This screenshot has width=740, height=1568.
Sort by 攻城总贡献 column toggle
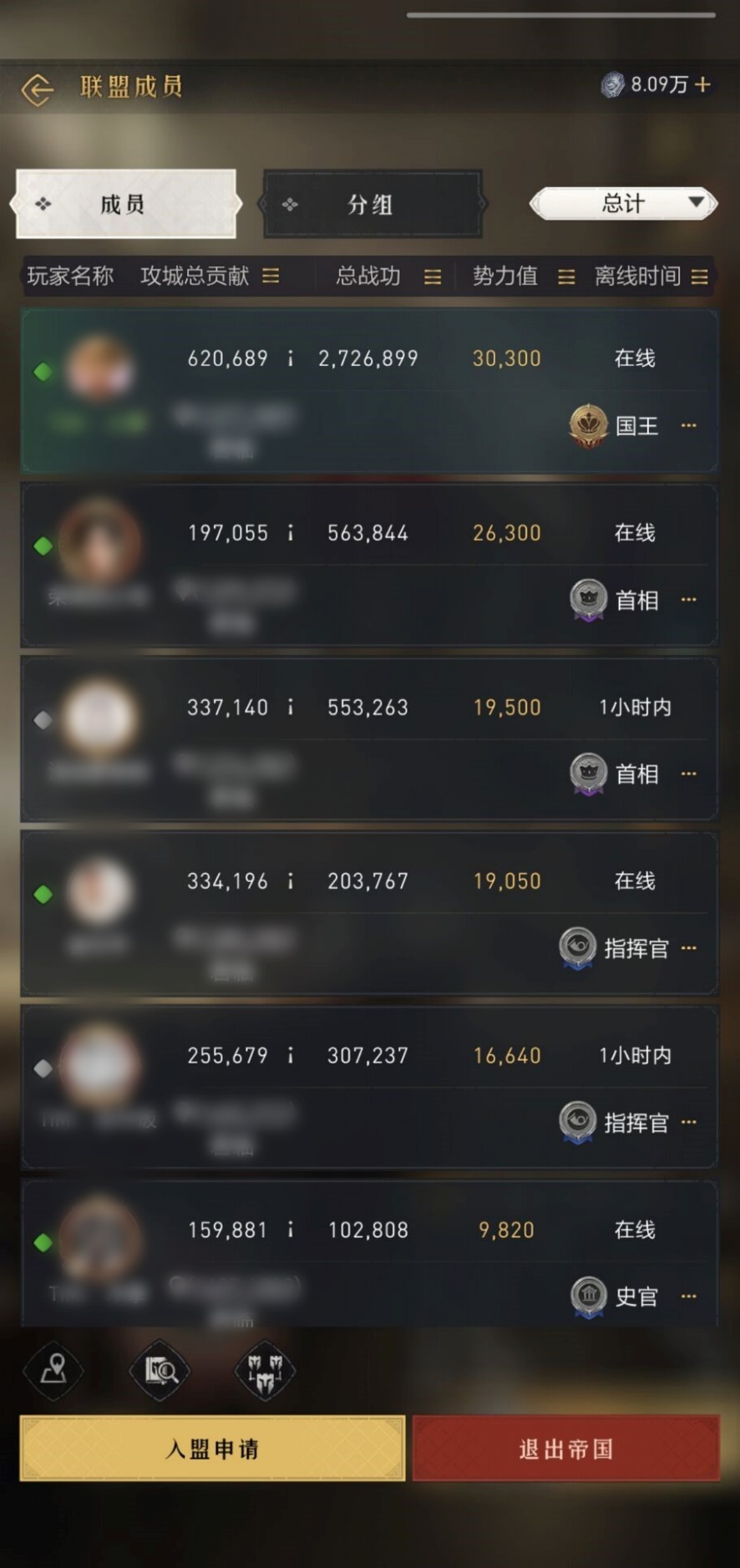[x=271, y=276]
